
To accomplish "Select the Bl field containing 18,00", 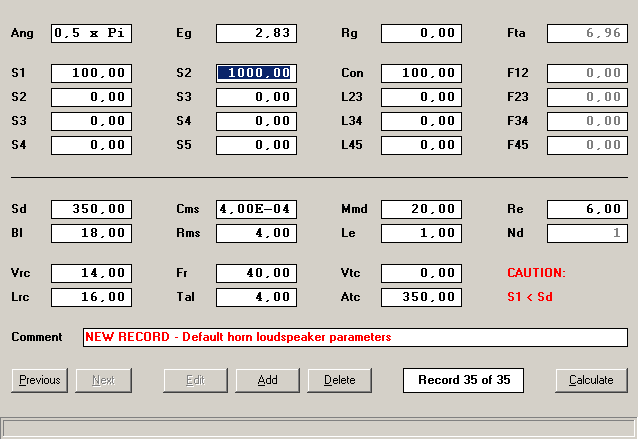I will point(91,233).
